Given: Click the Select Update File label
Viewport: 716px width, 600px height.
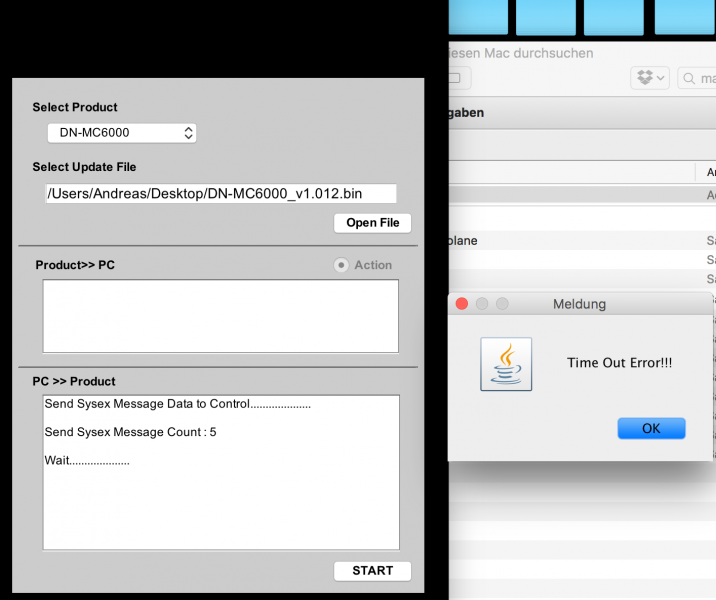Looking at the screenshot, I should click(84, 167).
